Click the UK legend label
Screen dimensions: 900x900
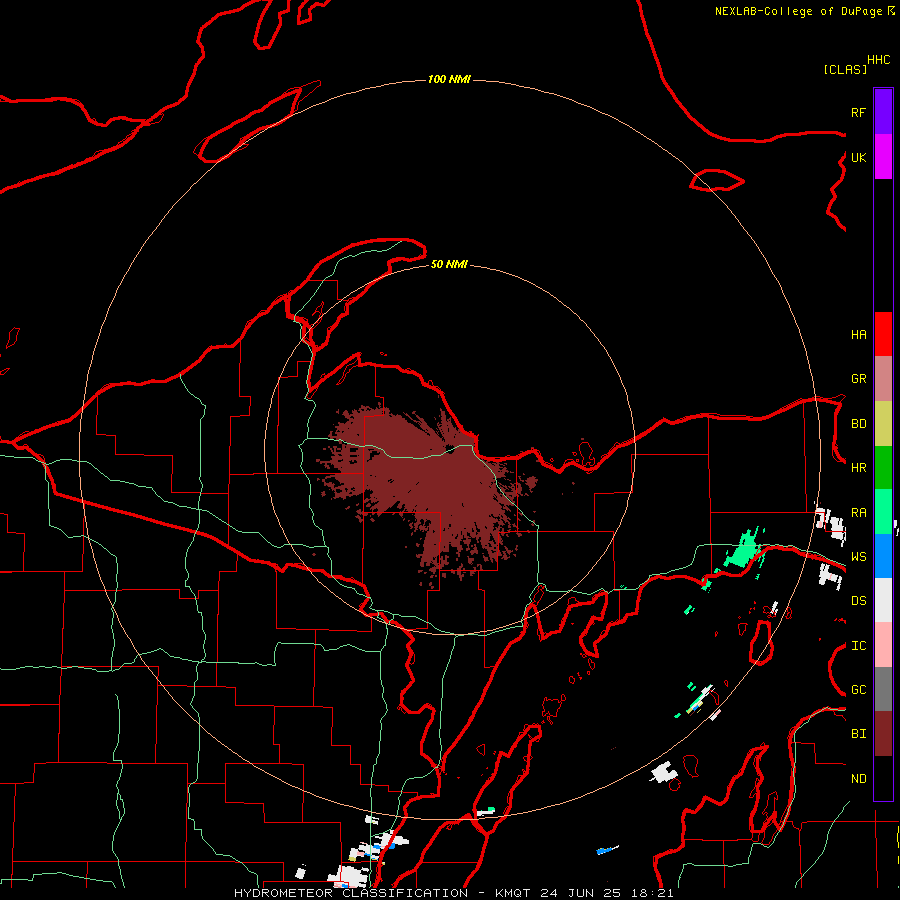858,157
